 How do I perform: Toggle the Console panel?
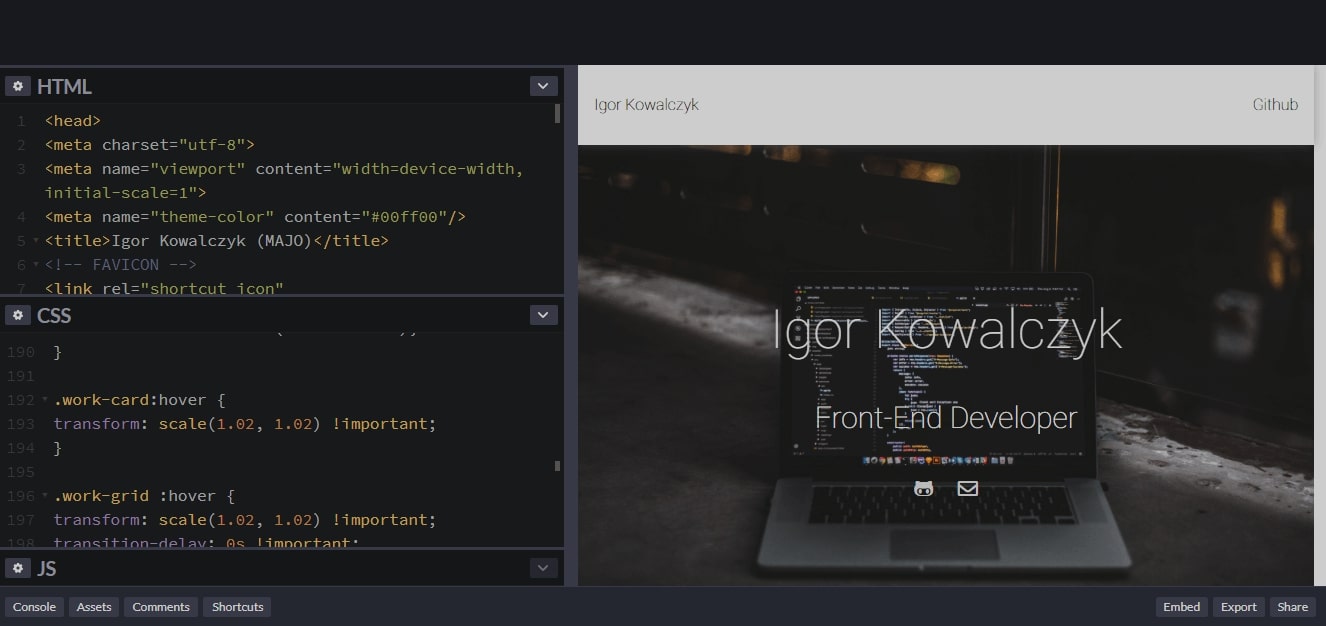pos(34,607)
